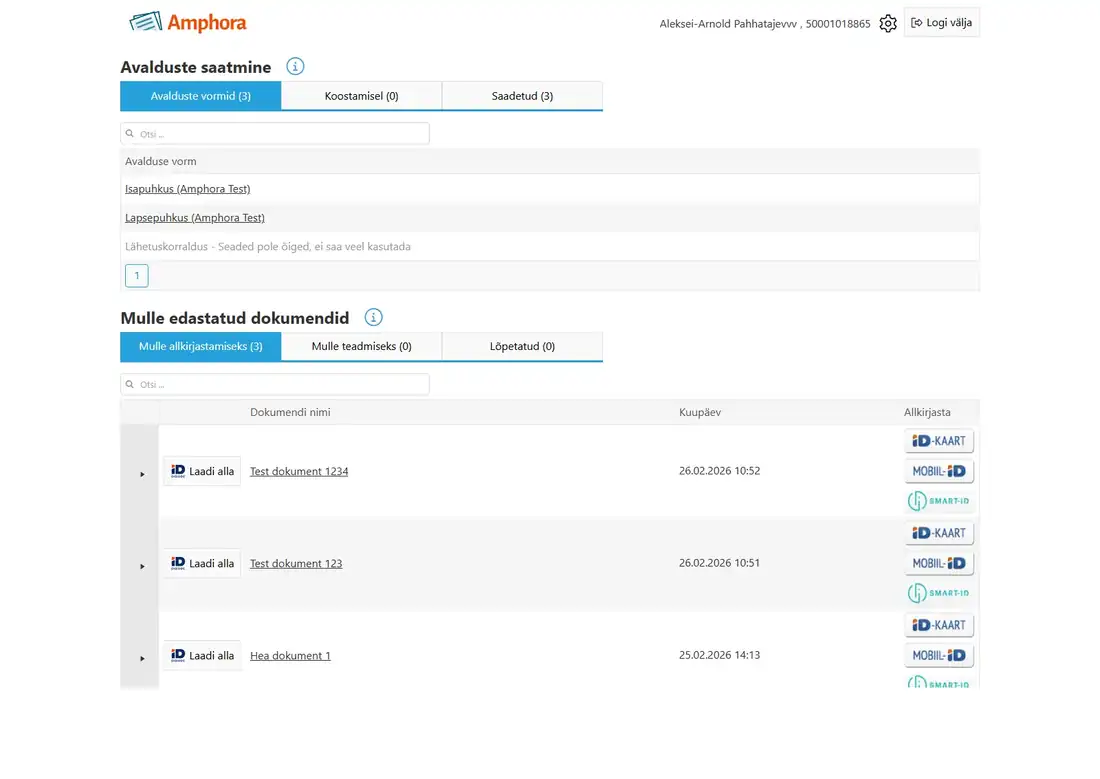This screenshot has height=779, width=1100.
Task: Sign Test dokument 123 with Mobiil-ID
Action: point(939,563)
